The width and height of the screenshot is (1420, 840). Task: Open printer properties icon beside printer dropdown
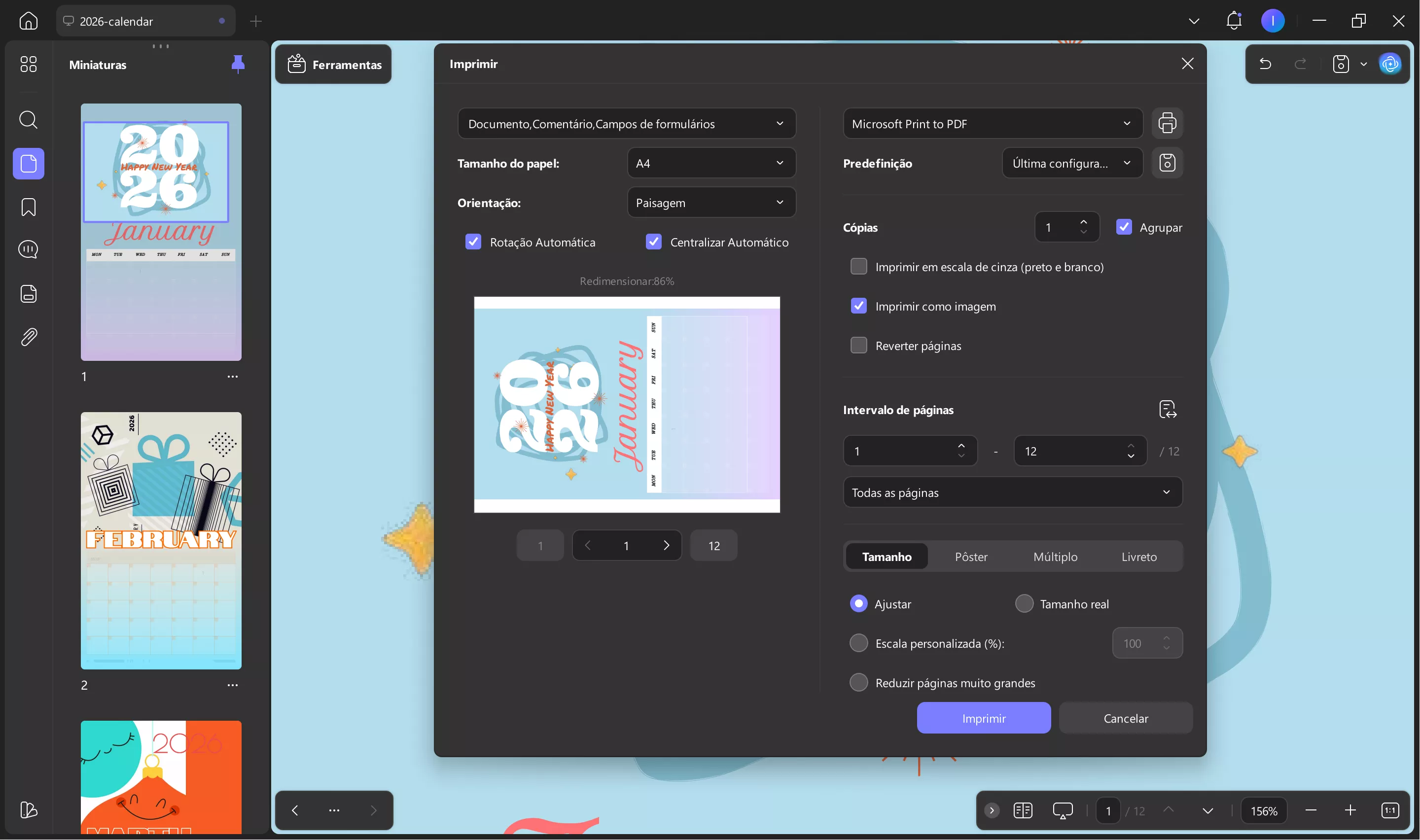pos(1167,123)
